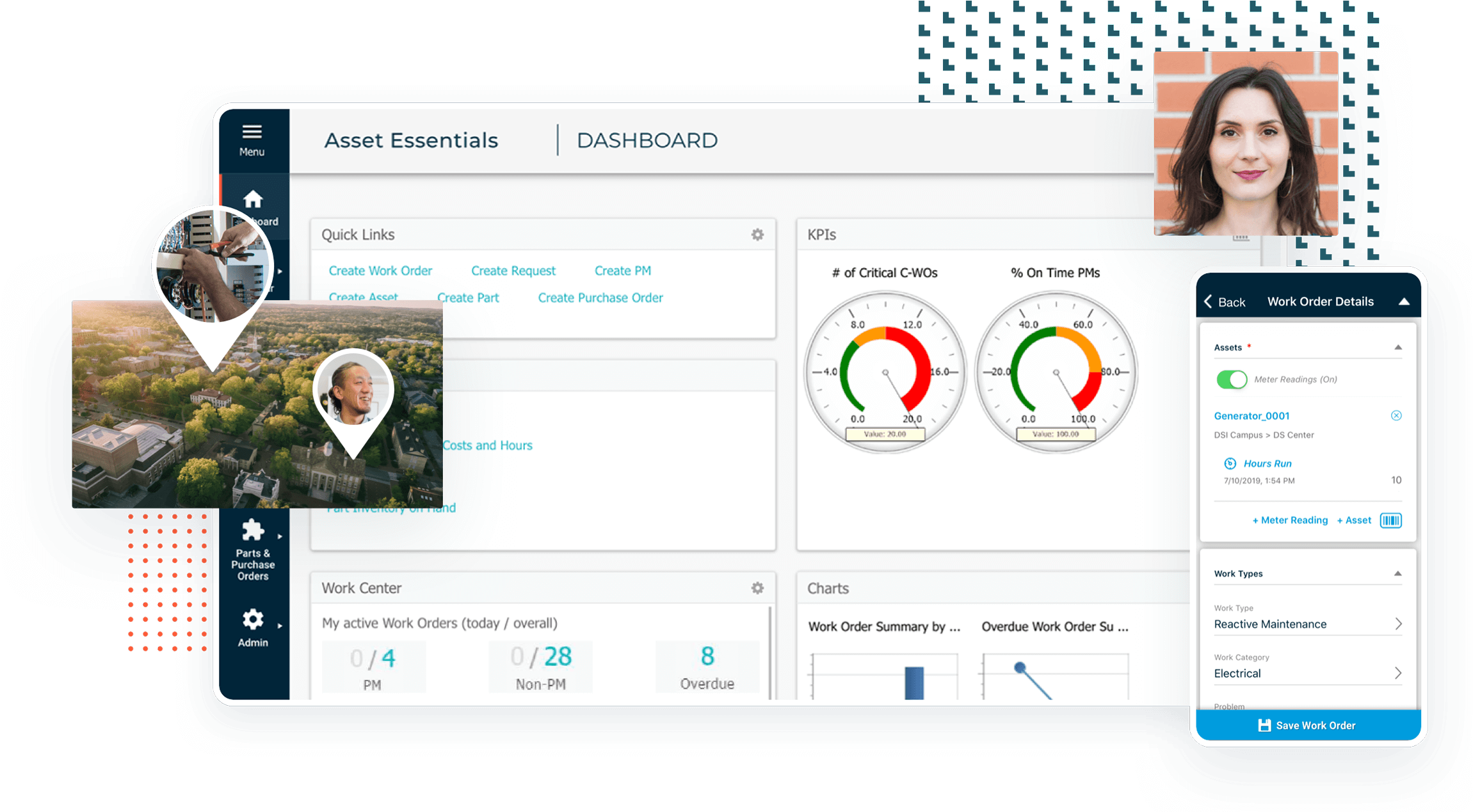The height and width of the screenshot is (812, 1473).
Task: Open the Hours Run meter link
Action: click(1268, 463)
